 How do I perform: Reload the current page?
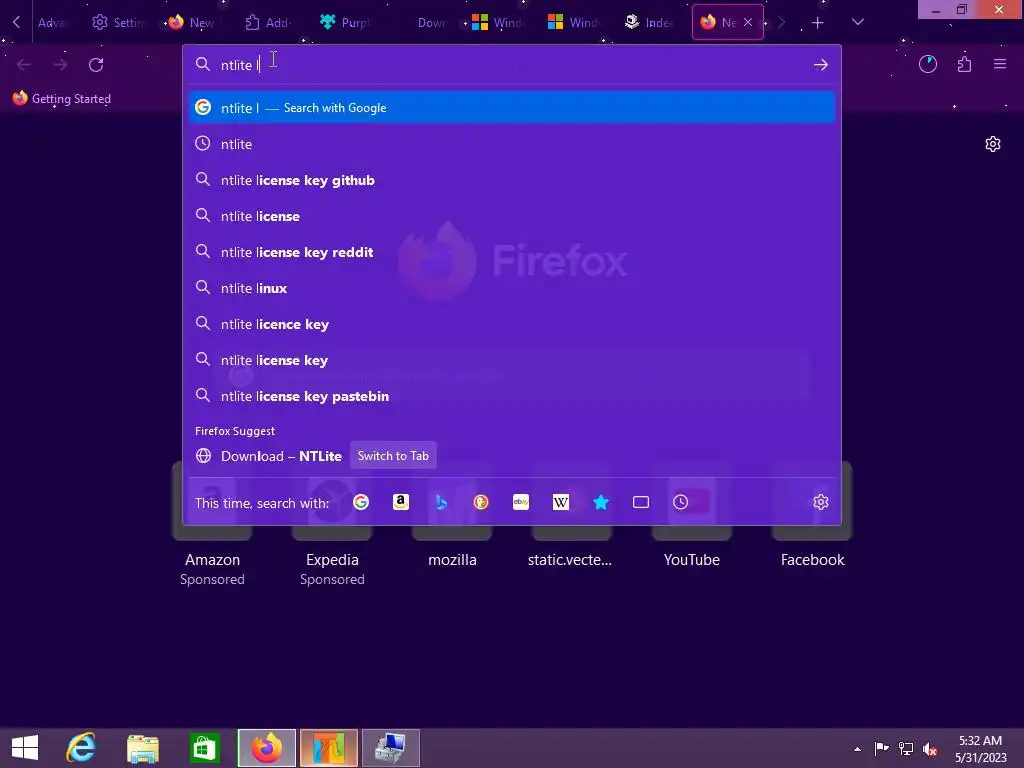(x=96, y=65)
